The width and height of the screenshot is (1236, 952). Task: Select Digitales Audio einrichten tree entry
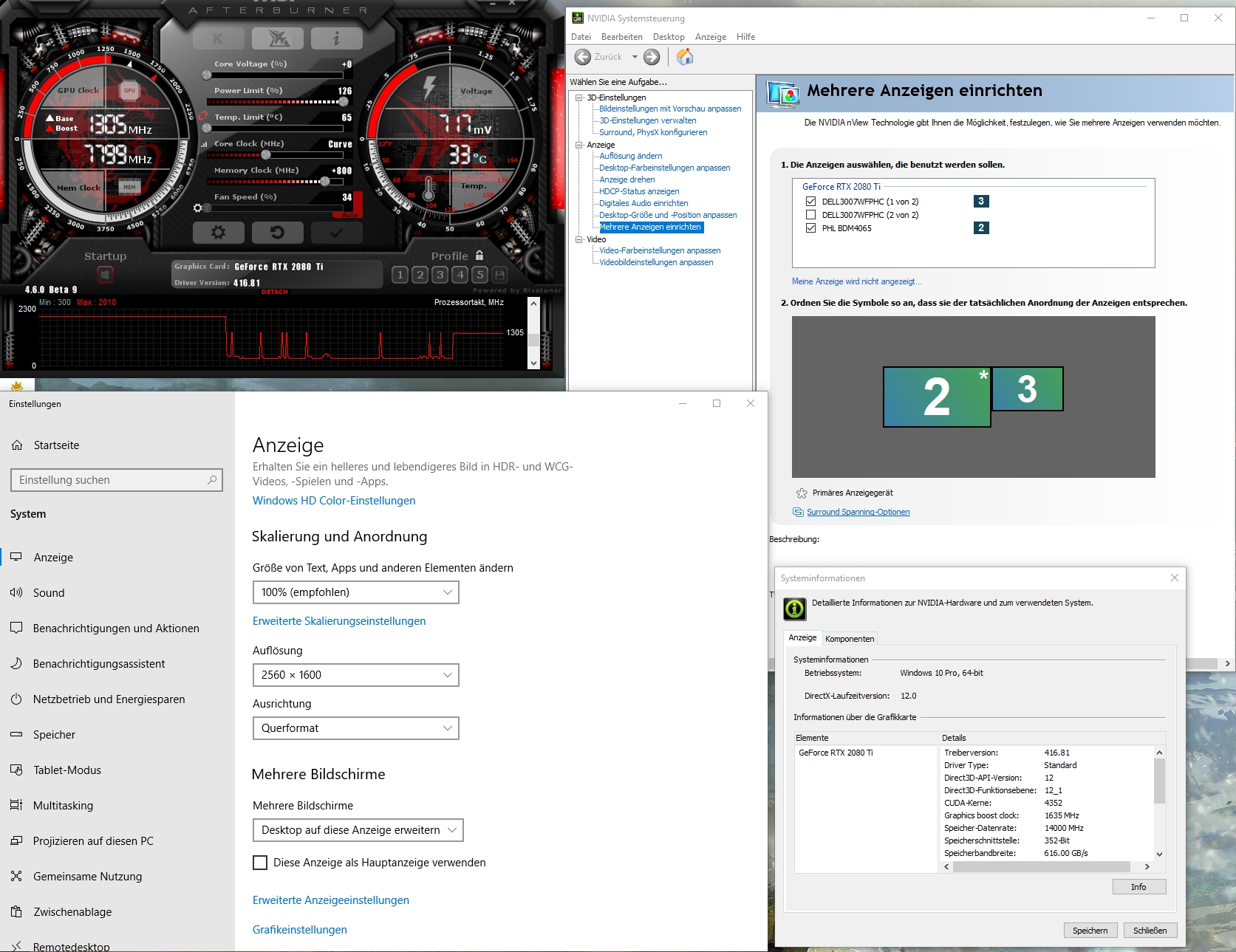(643, 203)
